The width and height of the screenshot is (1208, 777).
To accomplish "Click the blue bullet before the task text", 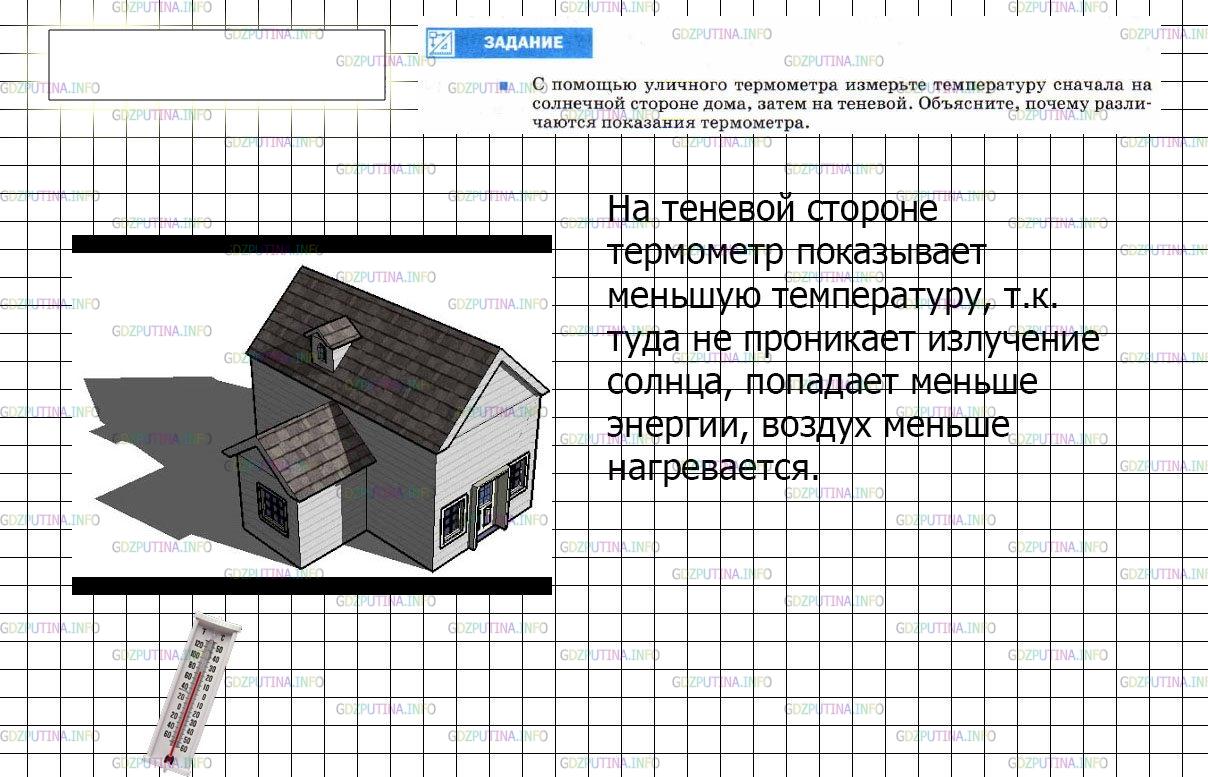I will coord(506,86).
